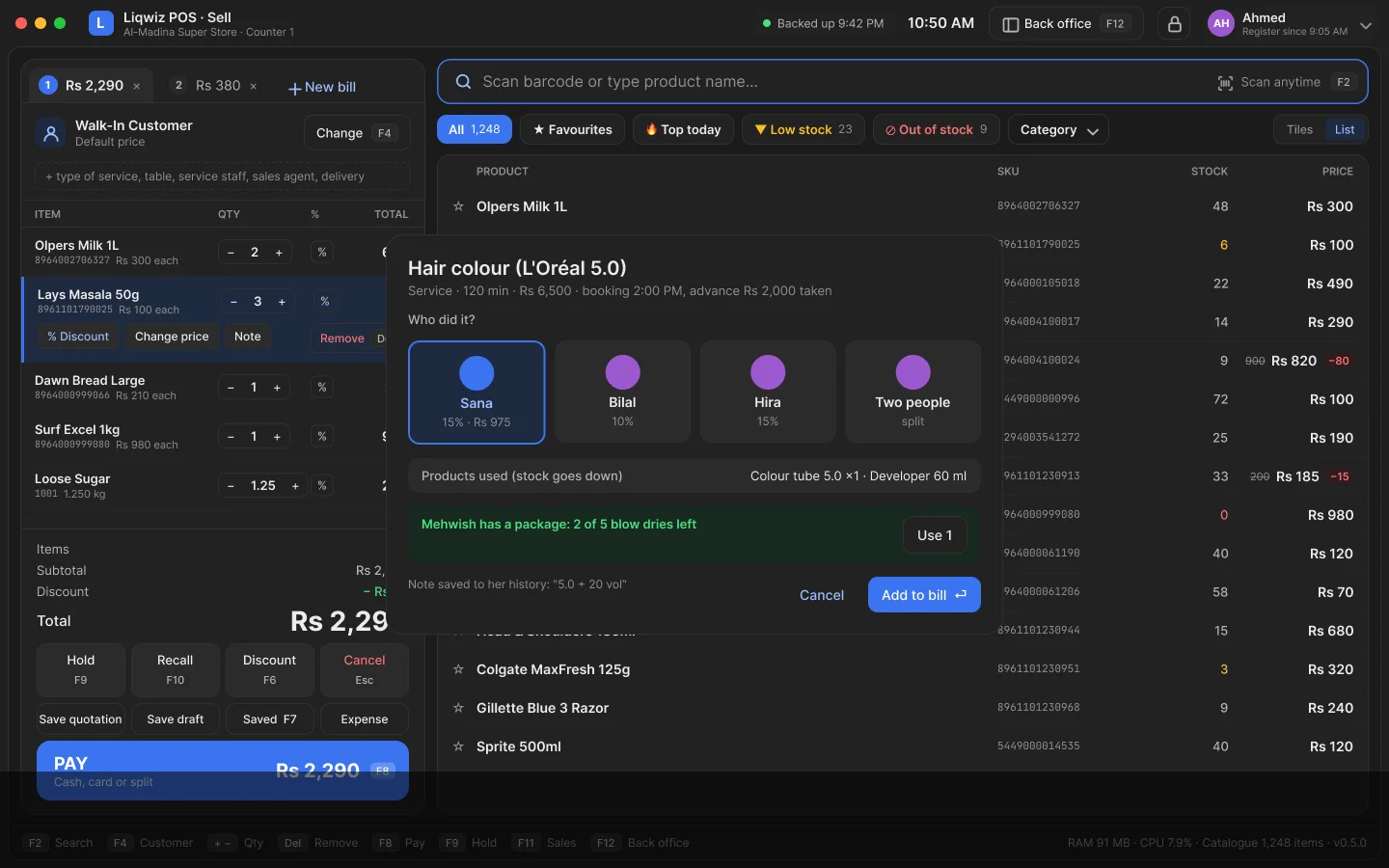Viewport: 1389px width, 868px height.
Task: Close the Rs 380 bill tab
Action: 254,87
